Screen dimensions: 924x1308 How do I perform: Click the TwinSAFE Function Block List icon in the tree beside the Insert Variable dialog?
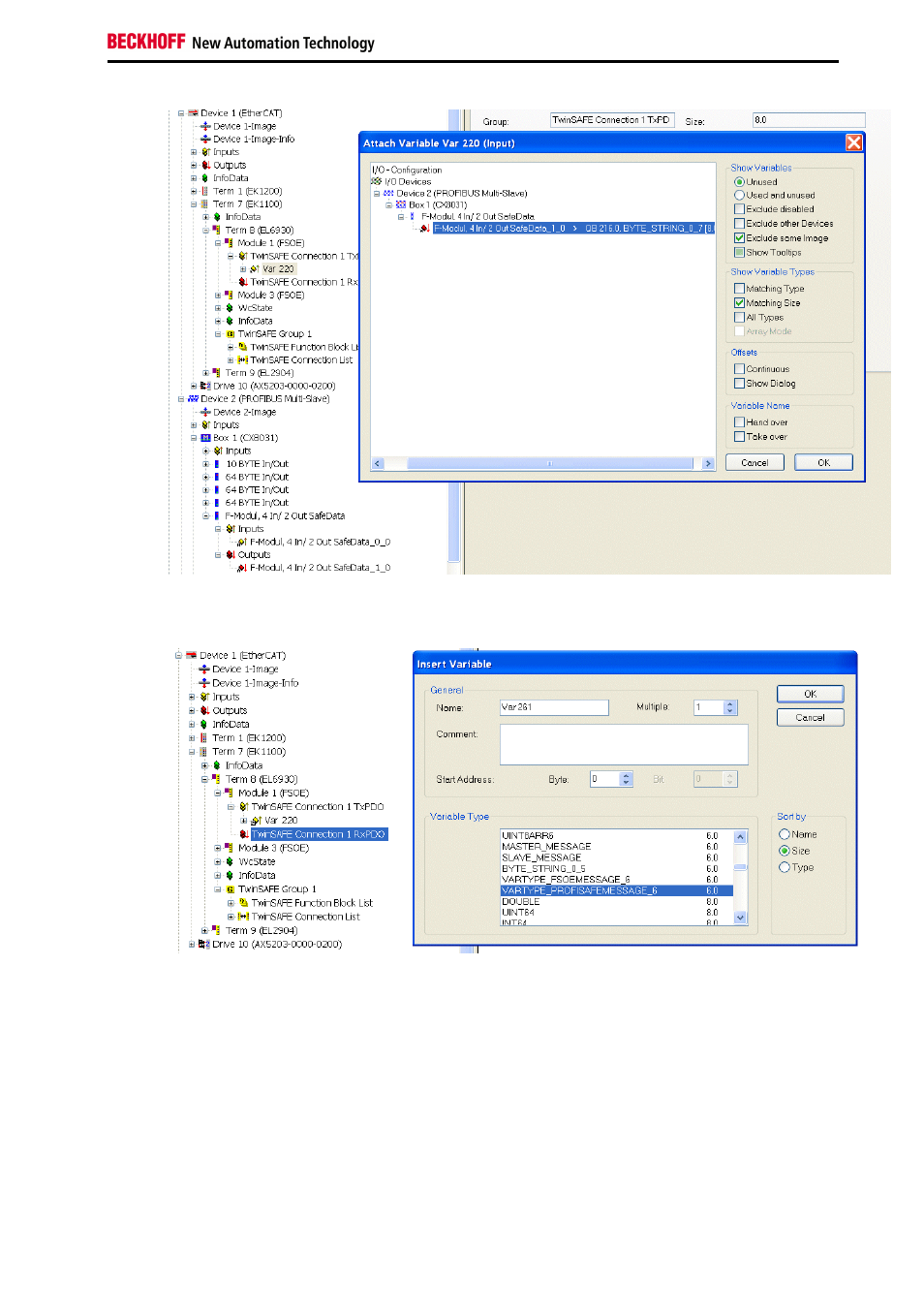point(243,903)
